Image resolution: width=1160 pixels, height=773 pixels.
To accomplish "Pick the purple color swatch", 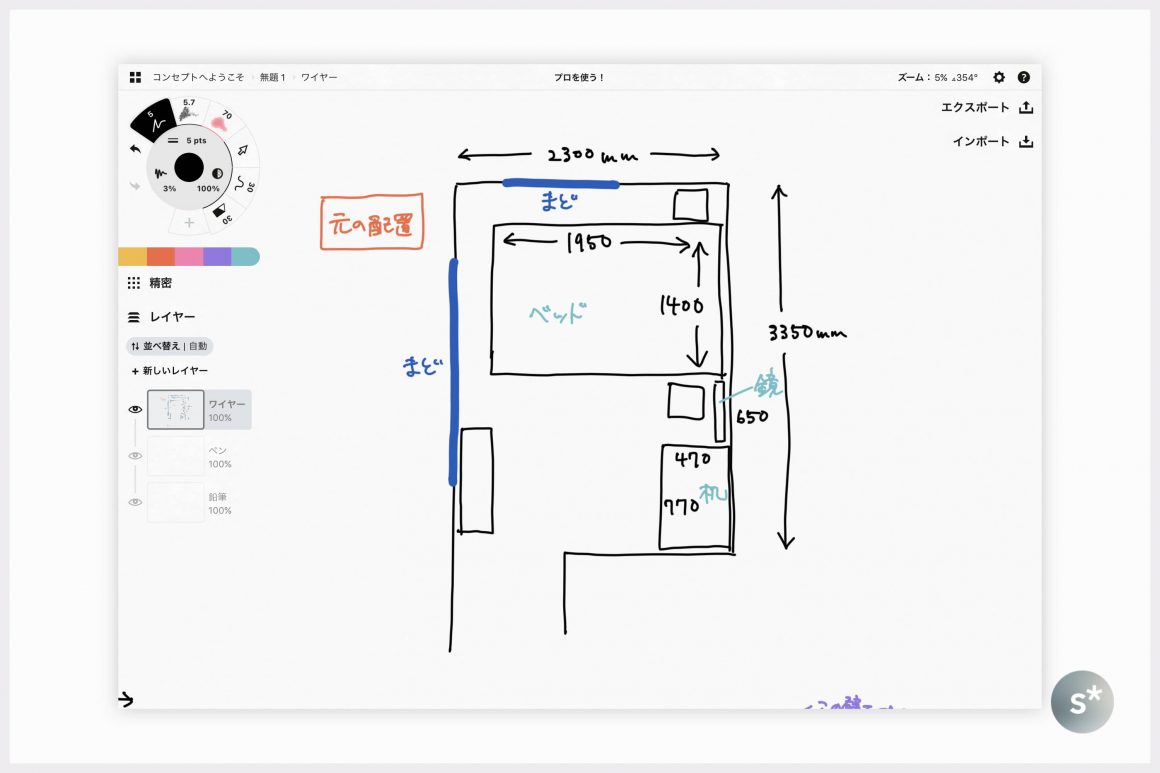I will [x=217, y=257].
